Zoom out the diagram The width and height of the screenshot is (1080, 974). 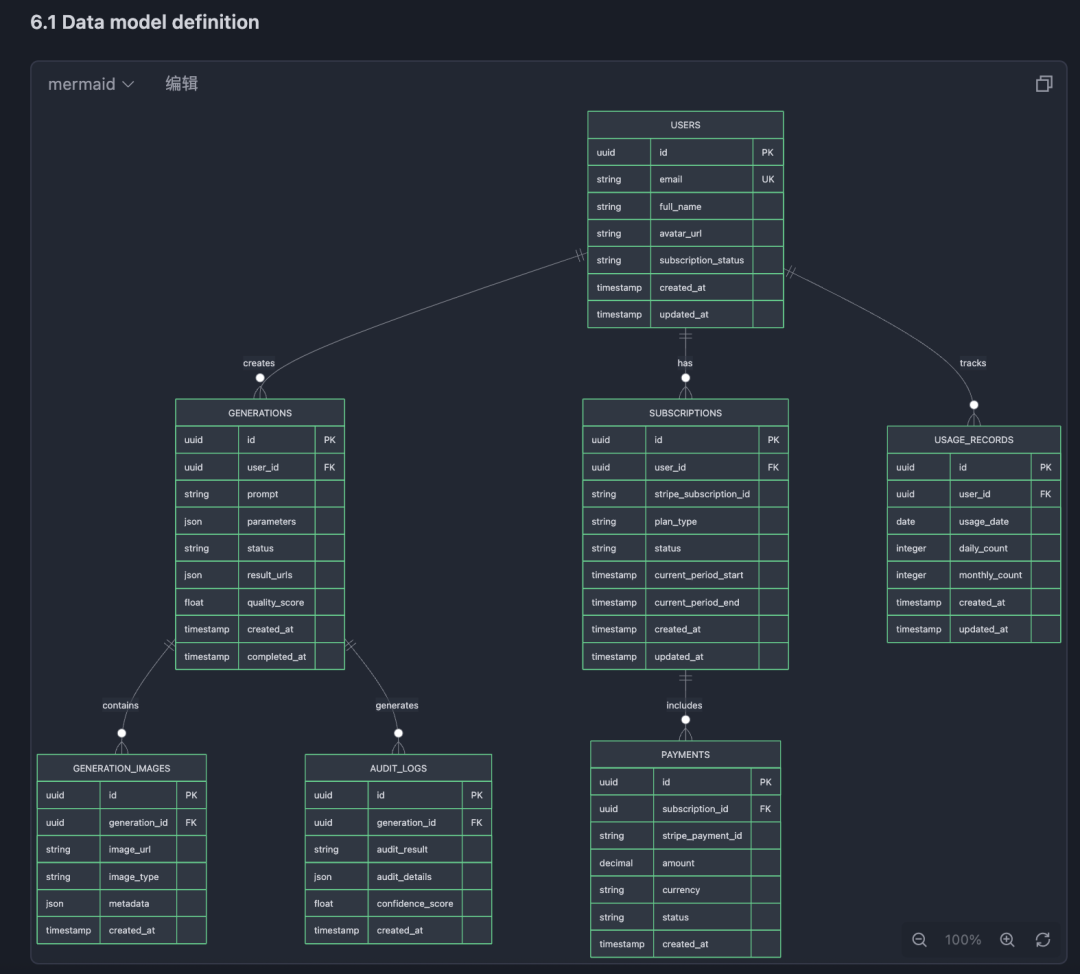[919, 939]
